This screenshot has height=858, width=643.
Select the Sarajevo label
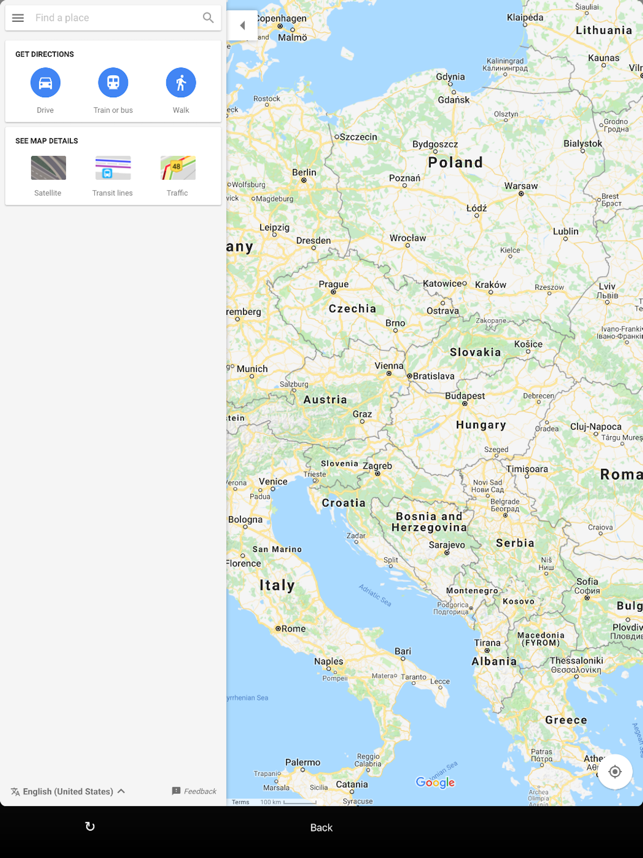click(447, 545)
